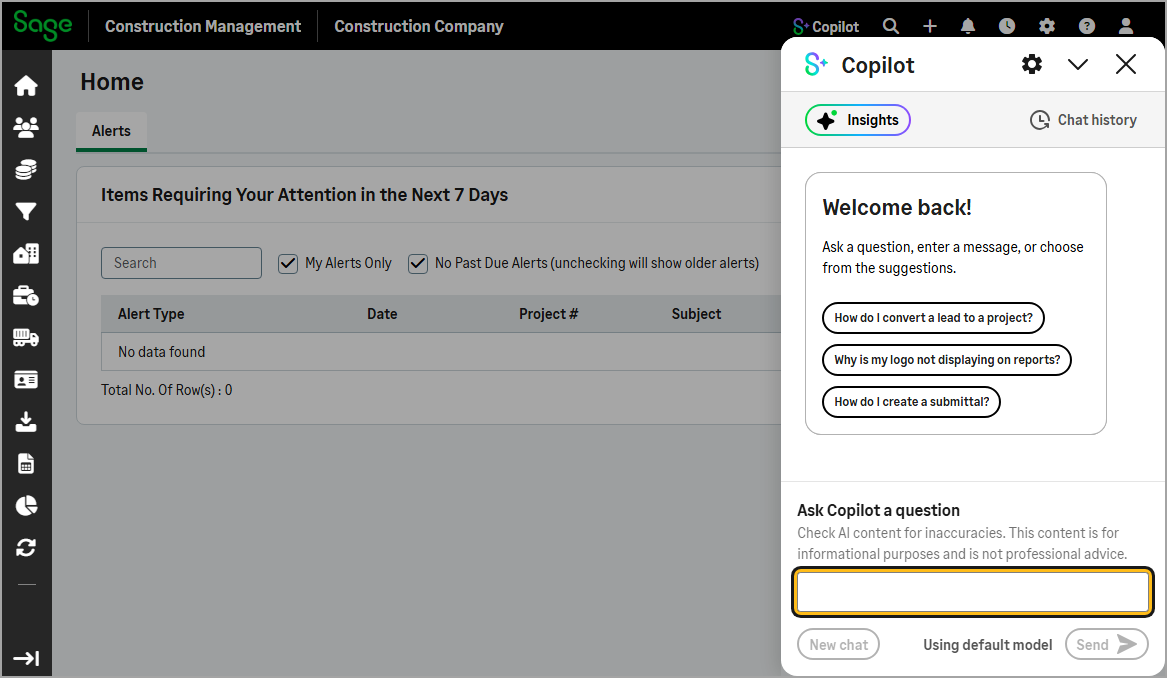Click the Ask Copilot input field

pos(972,591)
